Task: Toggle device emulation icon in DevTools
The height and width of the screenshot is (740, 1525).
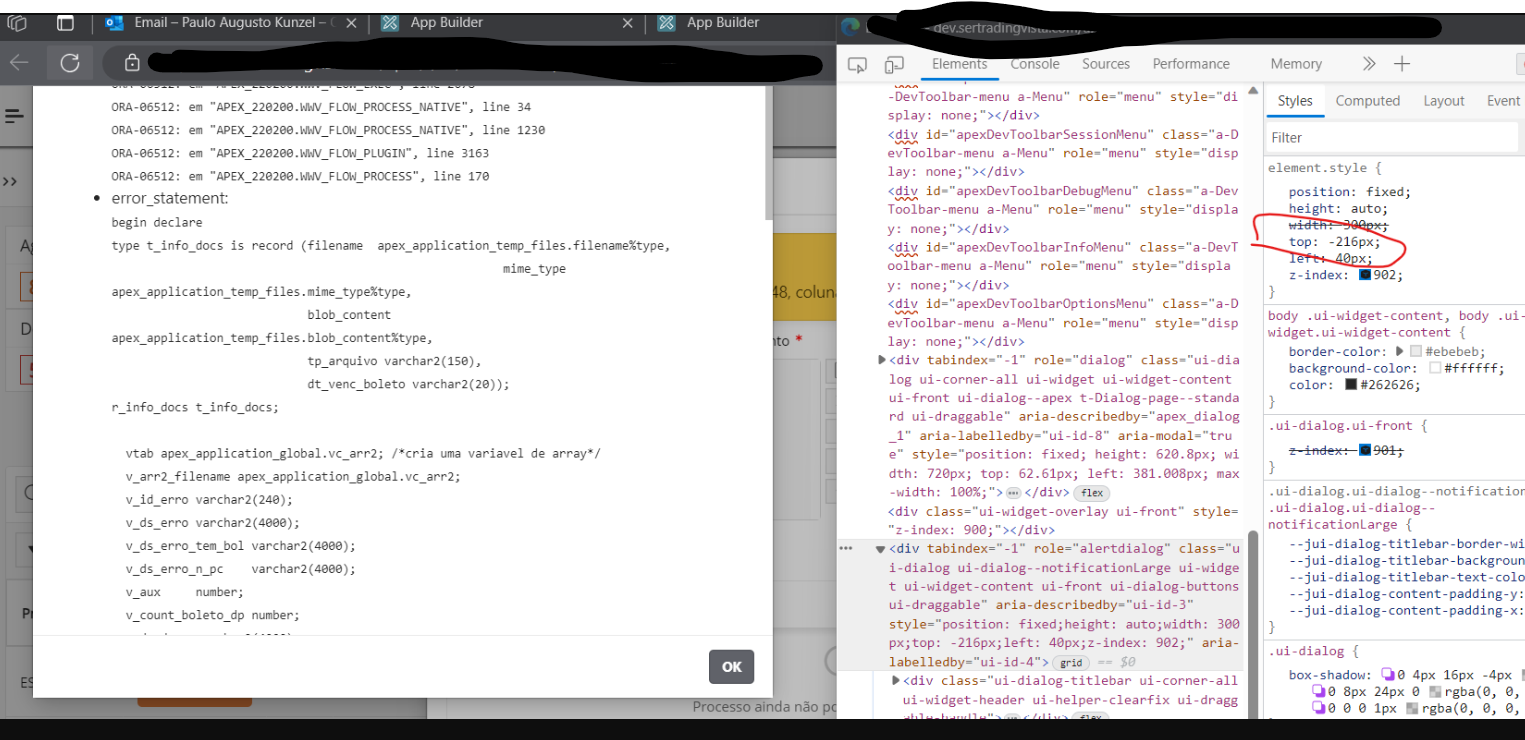Action: click(893, 64)
